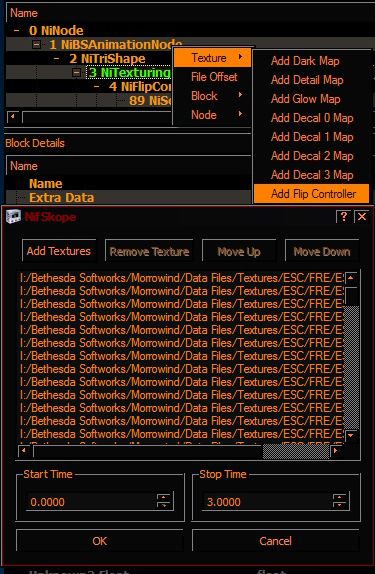Click block tree scroll-left arrow
The image size is (375, 574).
point(13,118)
